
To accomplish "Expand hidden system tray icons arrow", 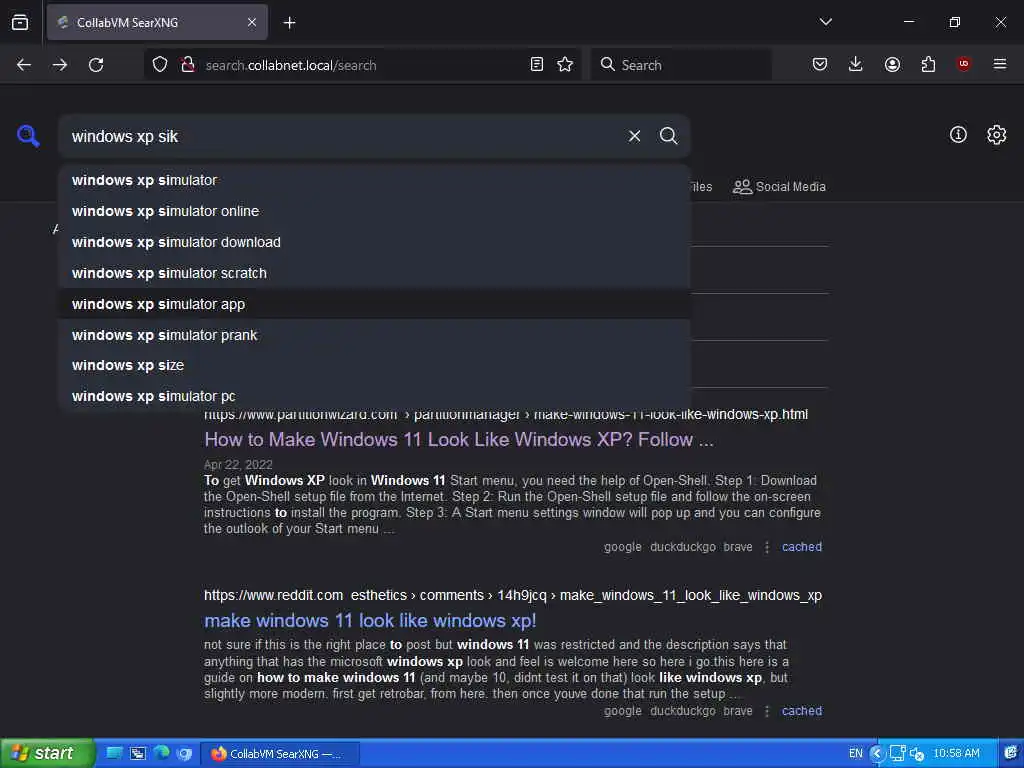I will (877, 754).
